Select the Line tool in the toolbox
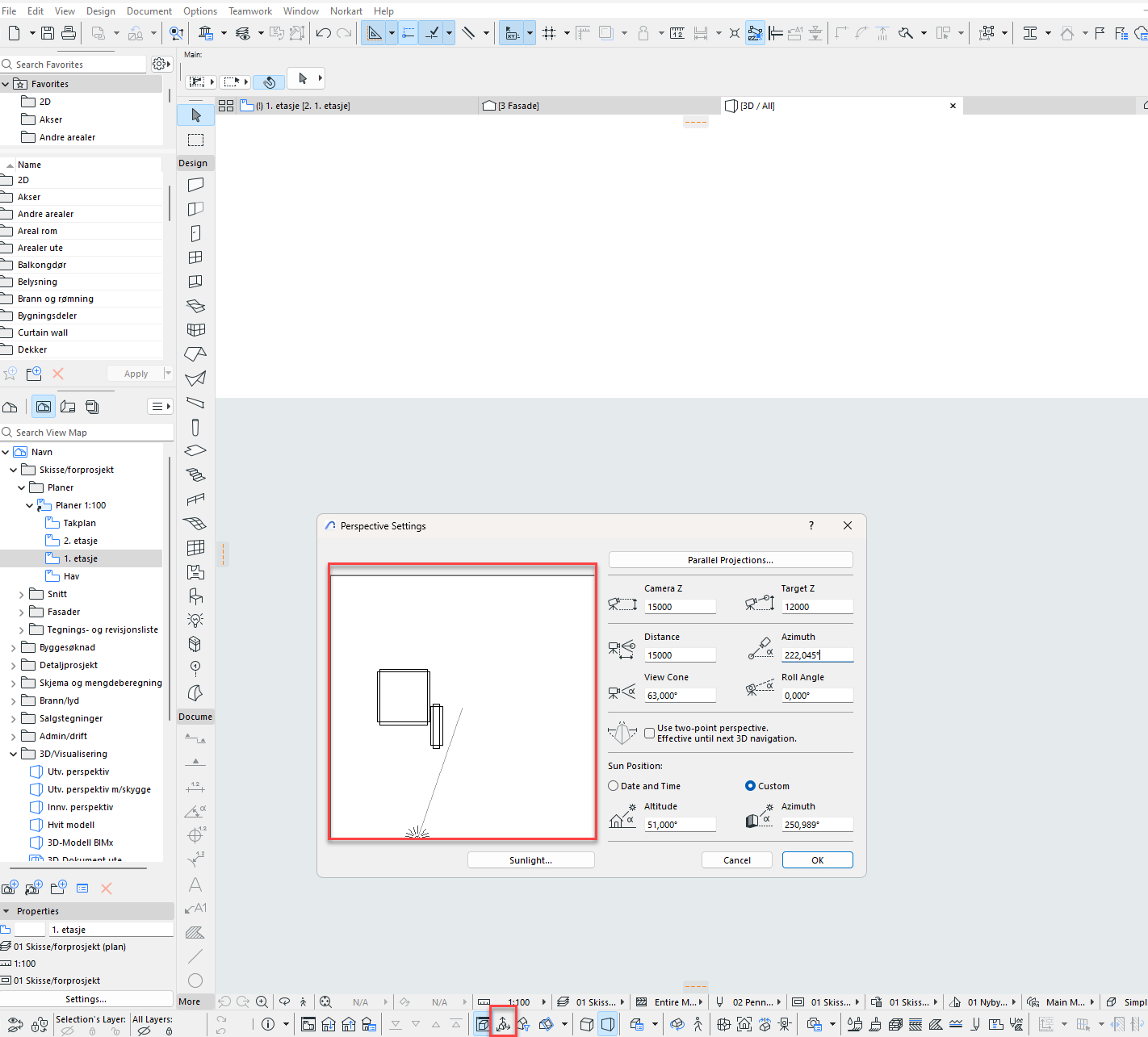1148x1037 pixels. [195, 956]
